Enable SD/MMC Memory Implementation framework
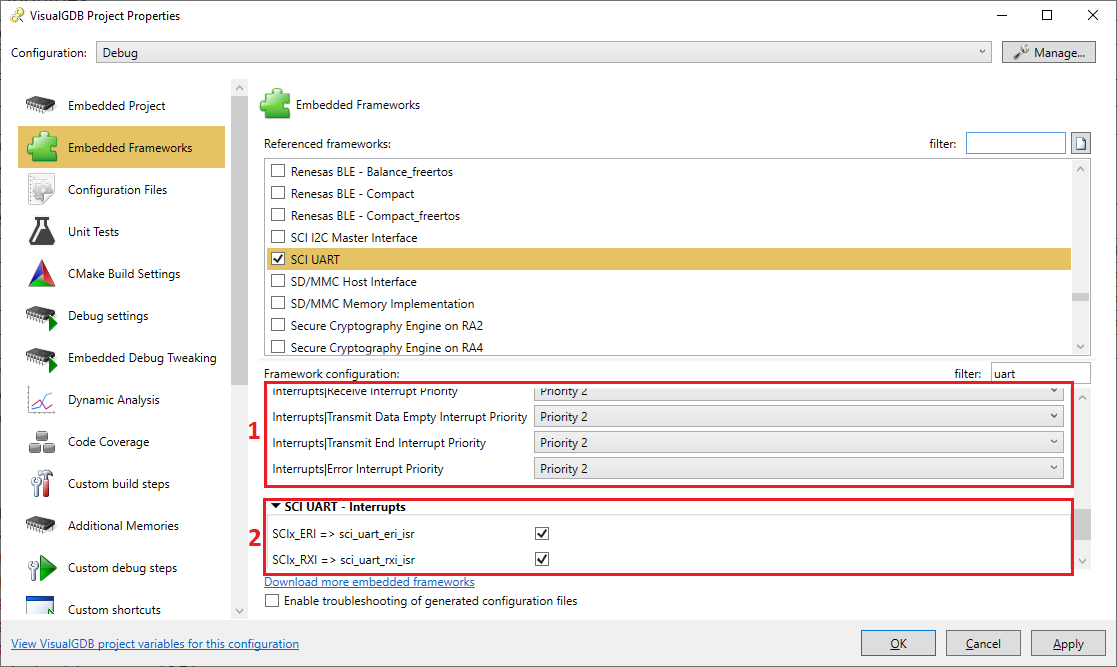Viewport: 1117px width, 667px height. point(278,303)
